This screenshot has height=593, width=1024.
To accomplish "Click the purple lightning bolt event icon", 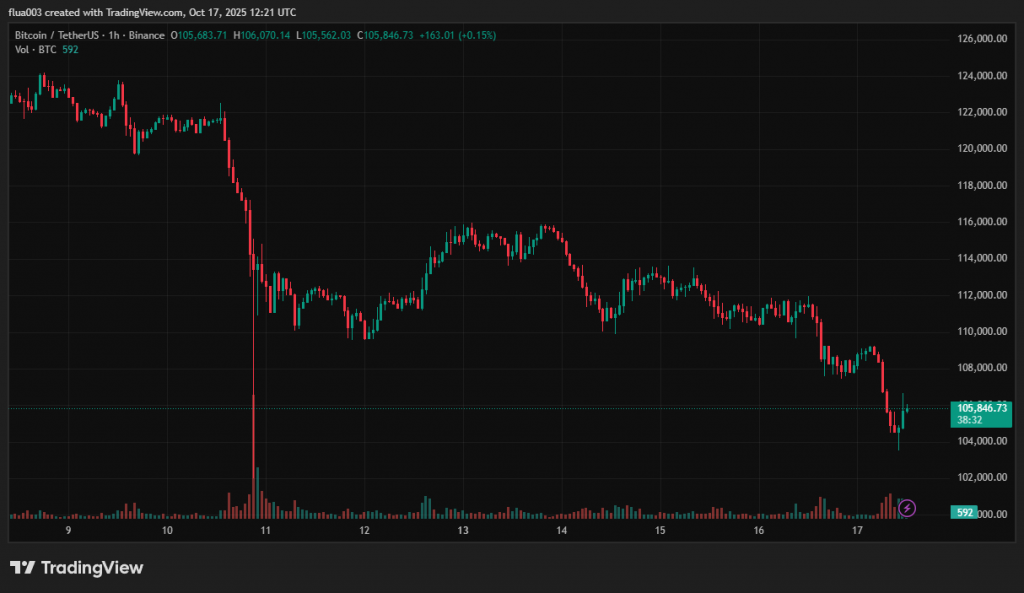I will (907, 508).
